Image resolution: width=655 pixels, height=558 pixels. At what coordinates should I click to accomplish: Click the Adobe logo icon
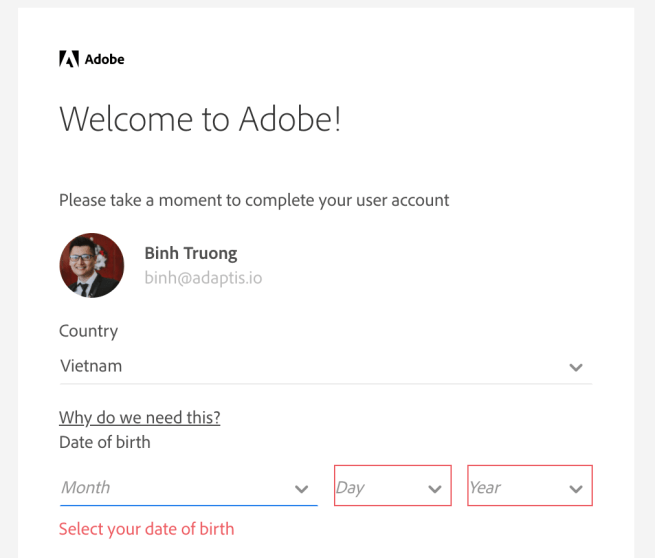[x=69, y=59]
